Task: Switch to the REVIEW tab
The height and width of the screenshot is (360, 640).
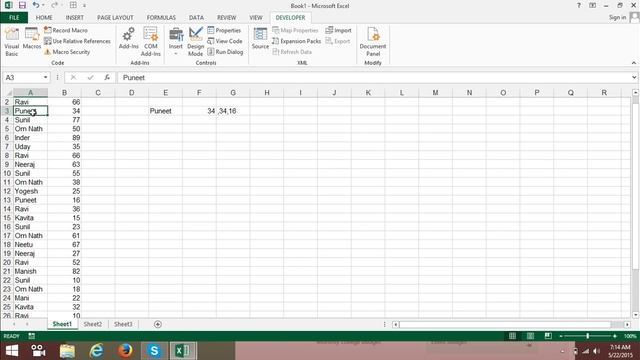Action: pos(227,18)
